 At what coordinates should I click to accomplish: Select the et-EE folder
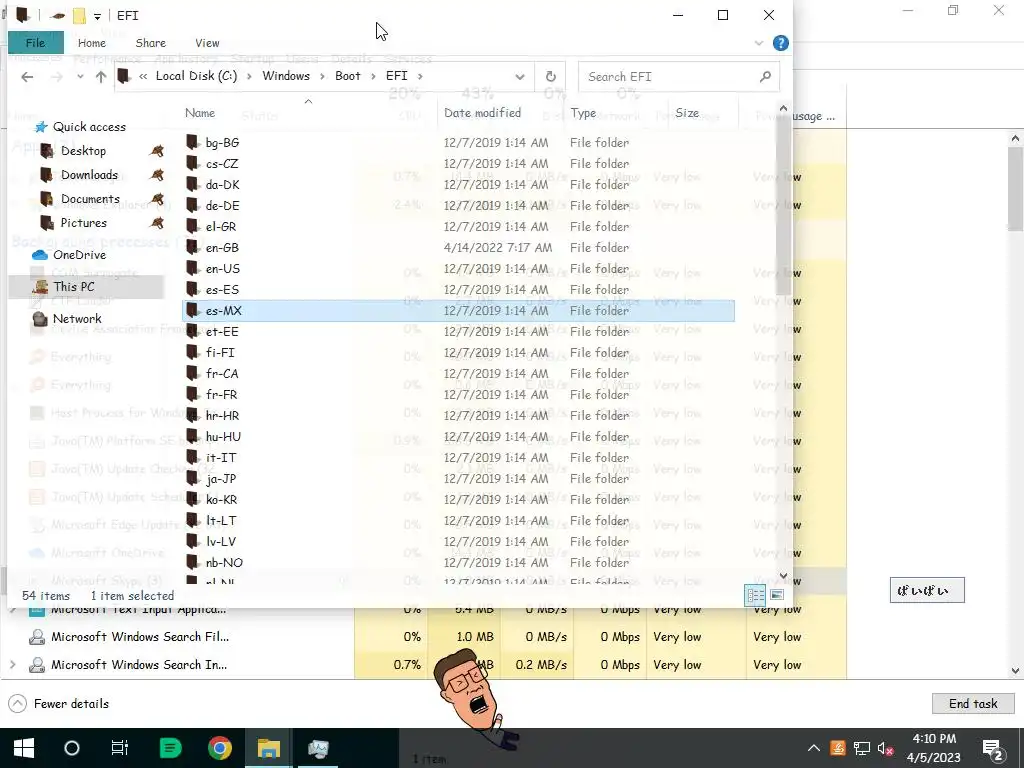click(x=222, y=332)
